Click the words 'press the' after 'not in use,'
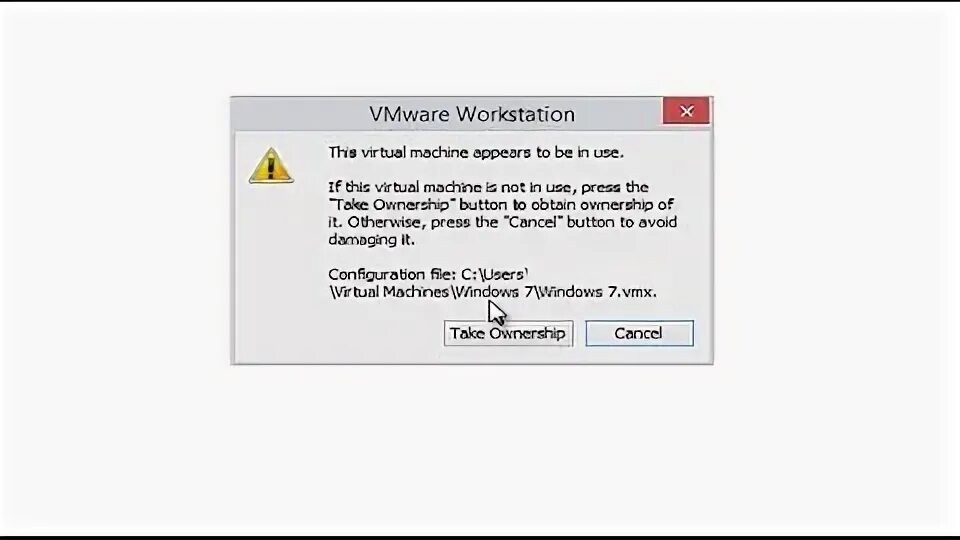This screenshot has width=960, height=540. pyautogui.click(x=614, y=187)
